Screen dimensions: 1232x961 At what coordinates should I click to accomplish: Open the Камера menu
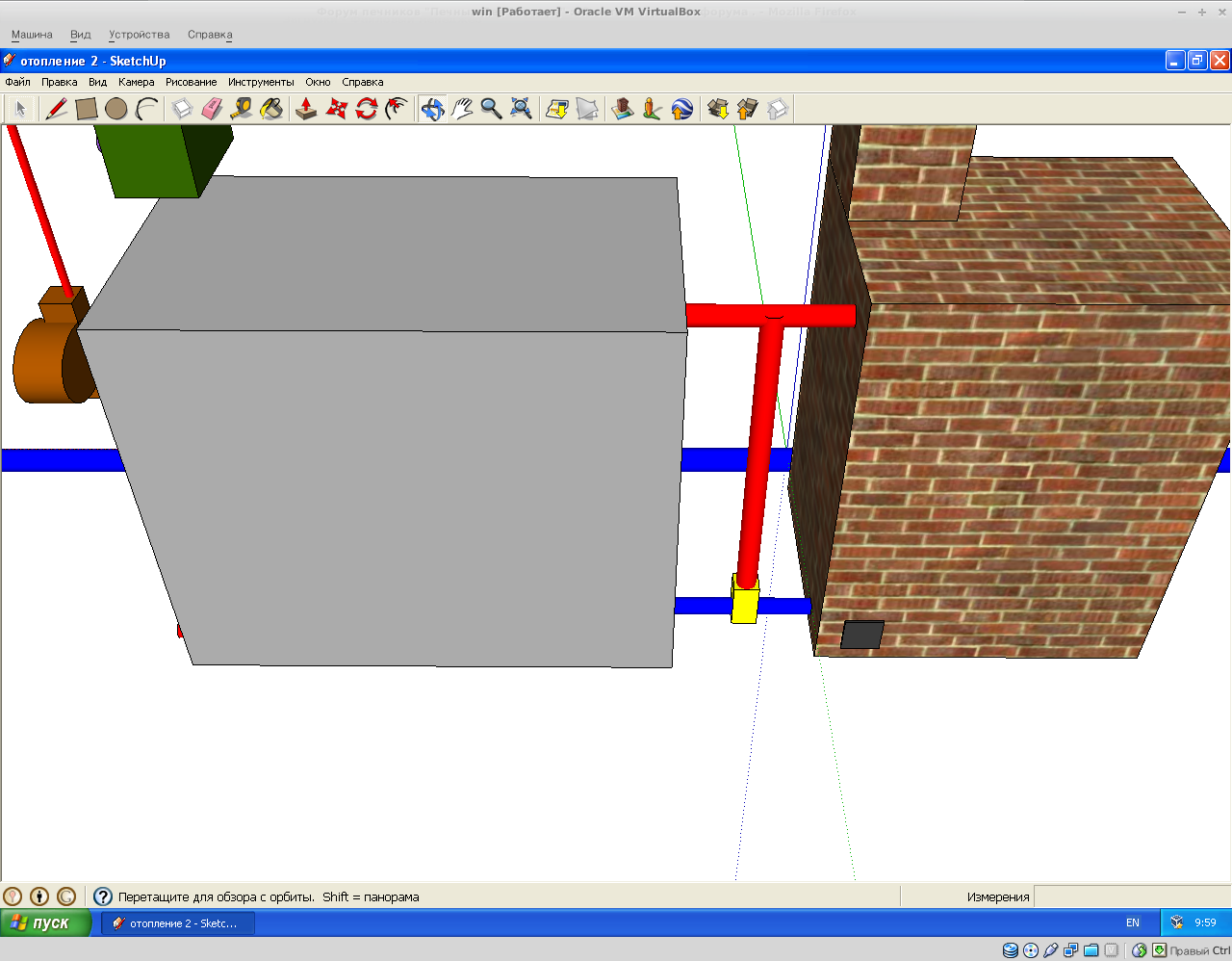pos(136,82)
